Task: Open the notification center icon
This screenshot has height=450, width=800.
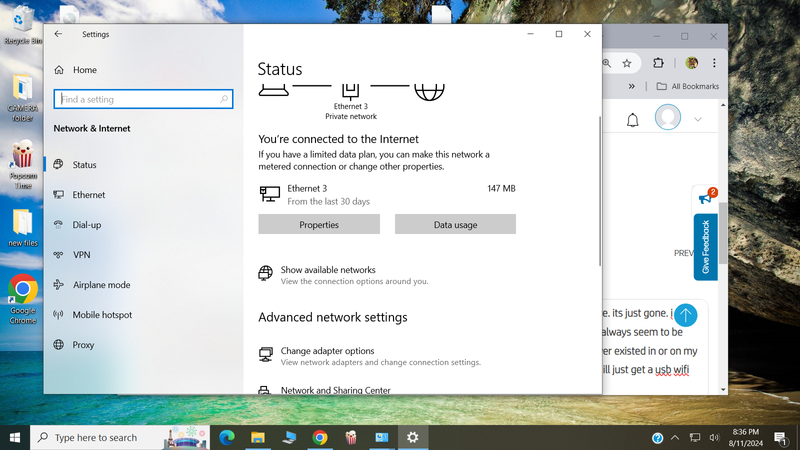Action: pos(780,438)
